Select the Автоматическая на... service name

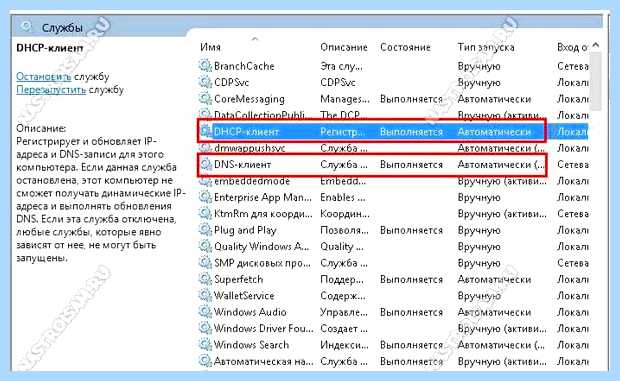pos(263,361)
